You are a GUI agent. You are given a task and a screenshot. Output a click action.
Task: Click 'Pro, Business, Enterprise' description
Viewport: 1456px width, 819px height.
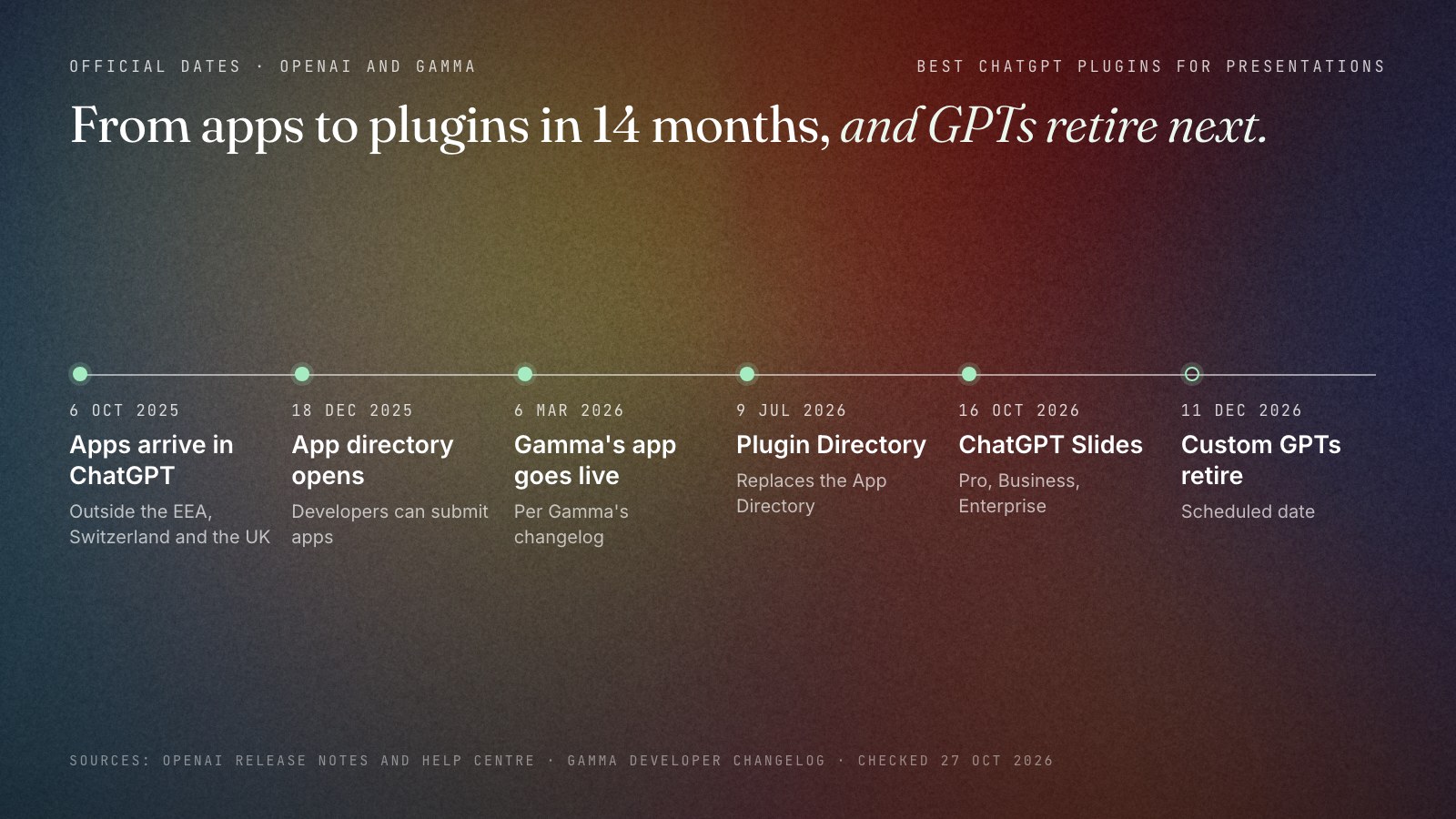[1019, 493]
